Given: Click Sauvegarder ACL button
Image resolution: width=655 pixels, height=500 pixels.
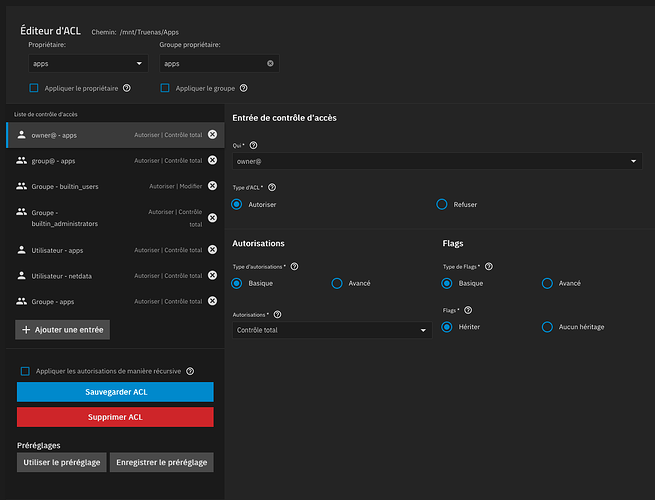Looking at the screenshot, I should point(115,392).
